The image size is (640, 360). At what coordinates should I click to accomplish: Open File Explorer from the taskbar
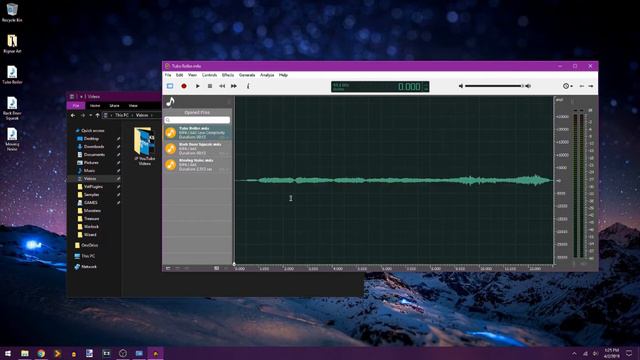point(25,353)
